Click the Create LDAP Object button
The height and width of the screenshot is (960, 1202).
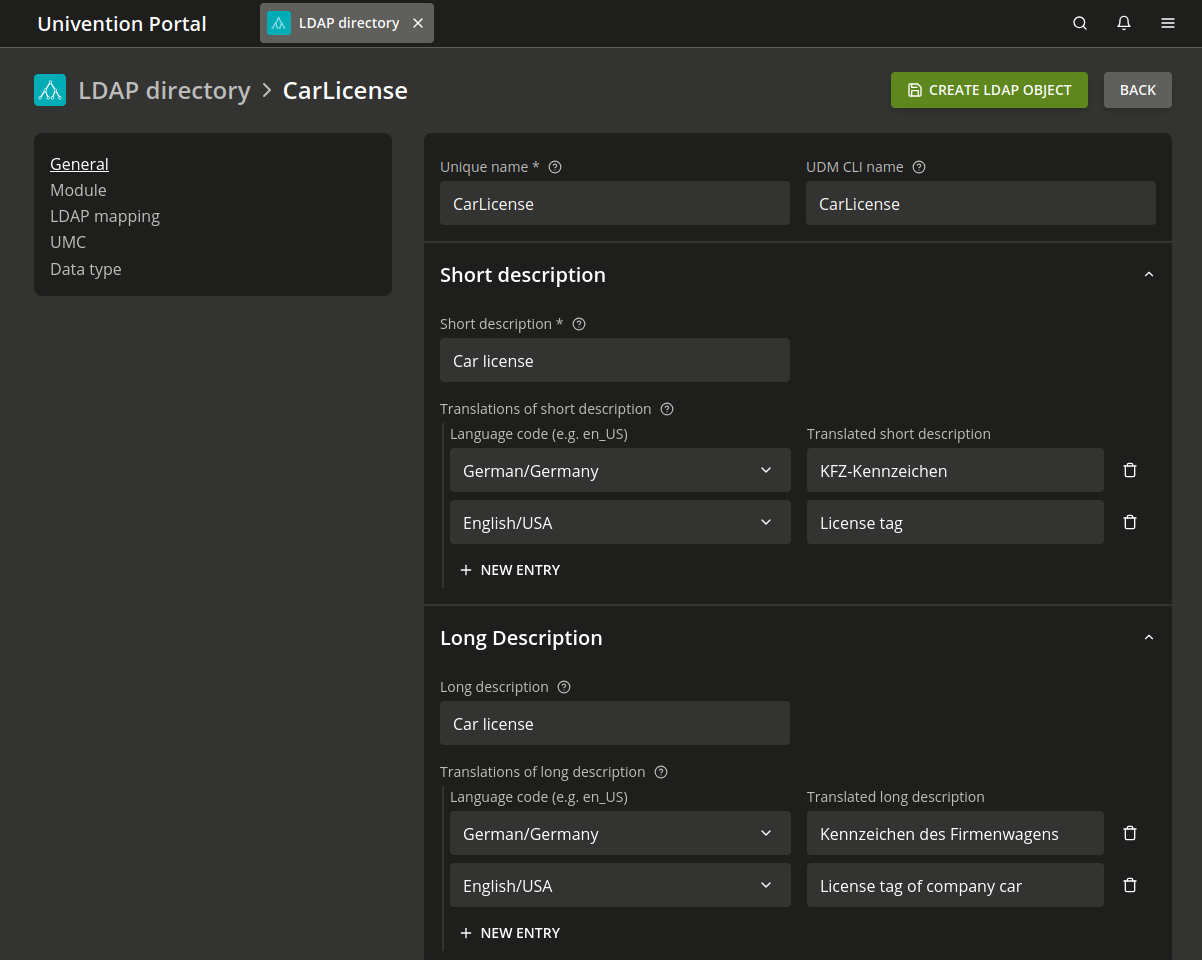(x=989, y=90)
